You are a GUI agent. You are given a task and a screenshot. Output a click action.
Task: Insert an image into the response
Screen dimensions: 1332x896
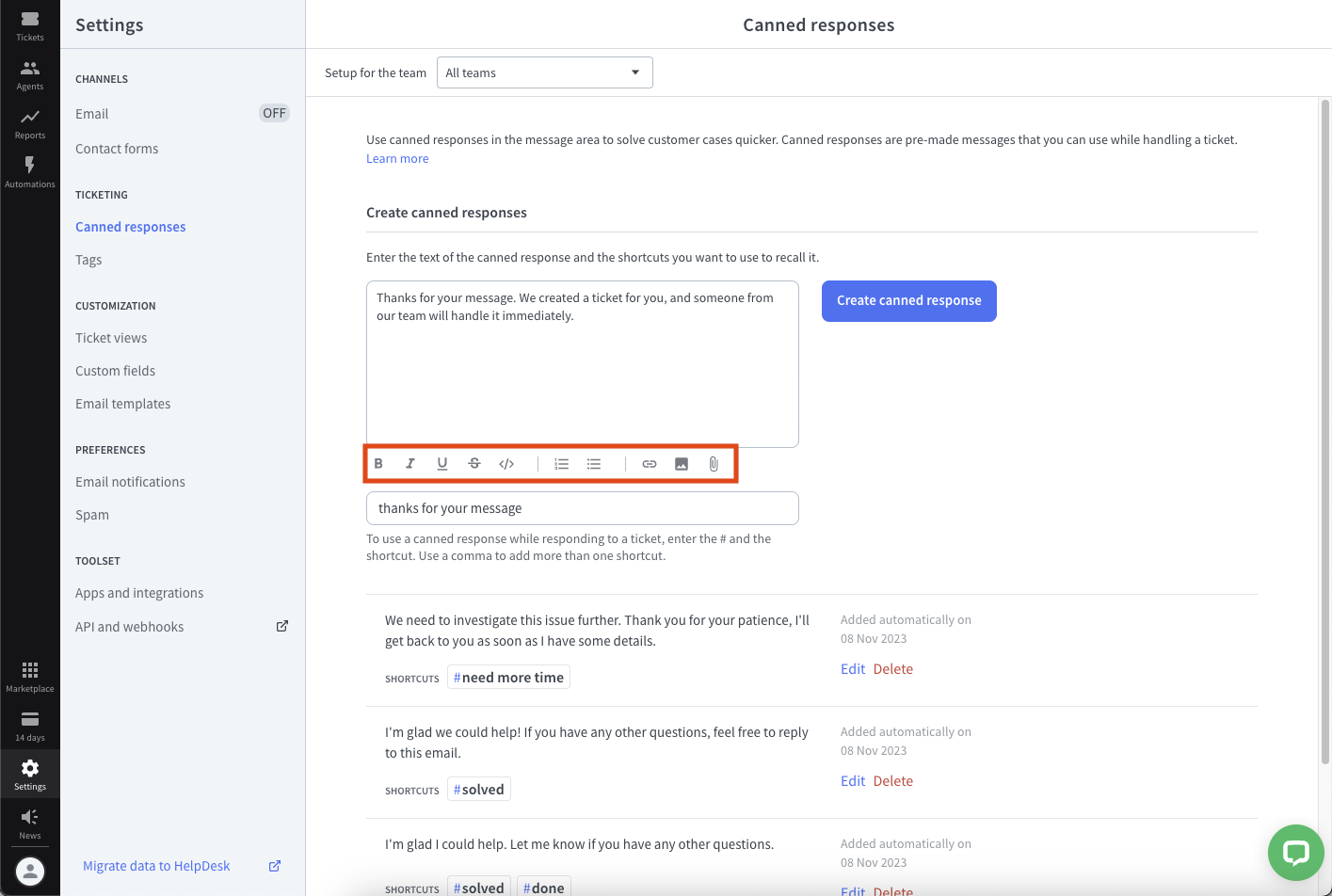point(682,463)
